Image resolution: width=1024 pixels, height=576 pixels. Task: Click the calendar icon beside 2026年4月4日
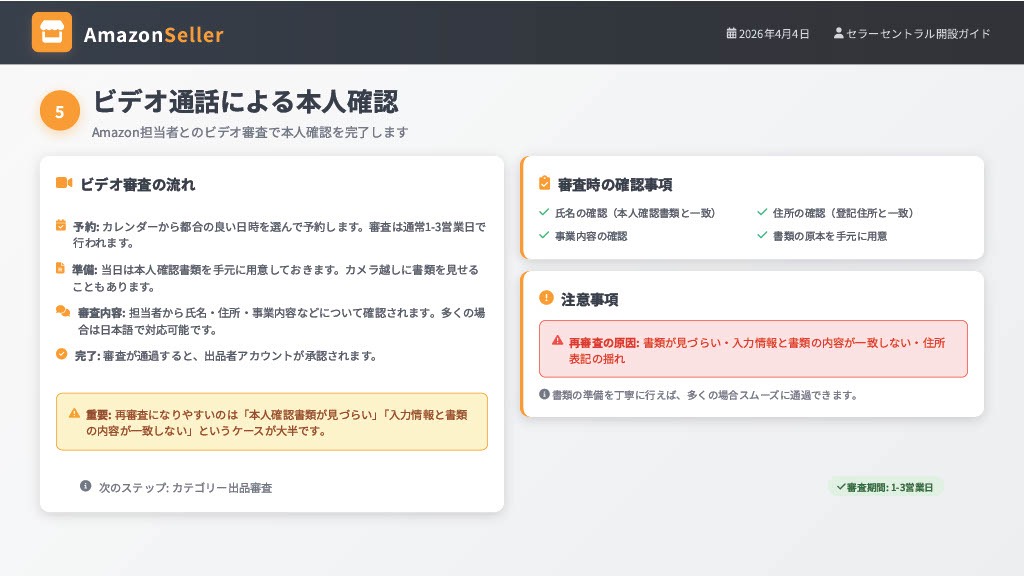click(731, 33)
